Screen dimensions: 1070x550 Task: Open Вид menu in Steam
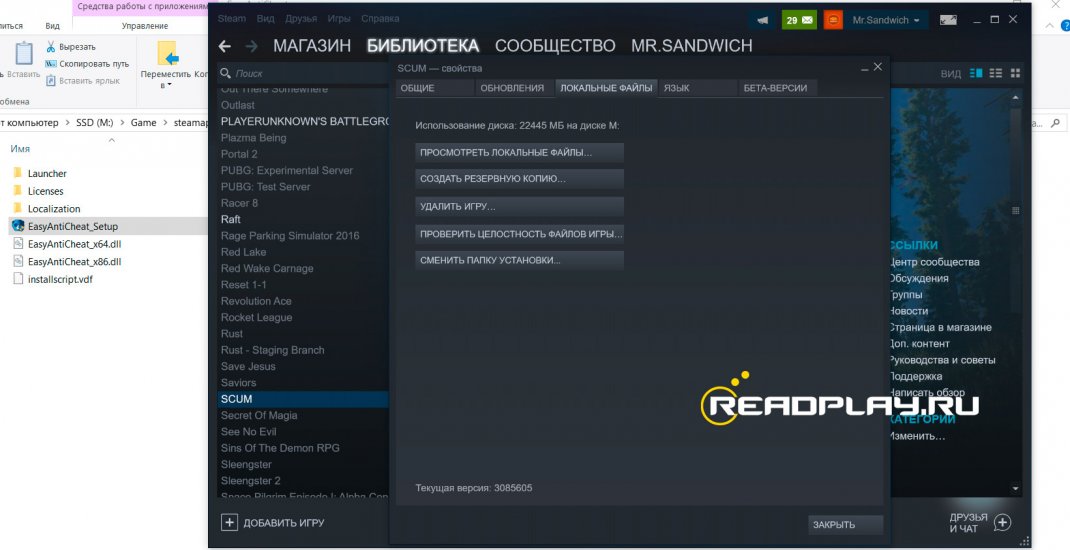coord(265,18)
